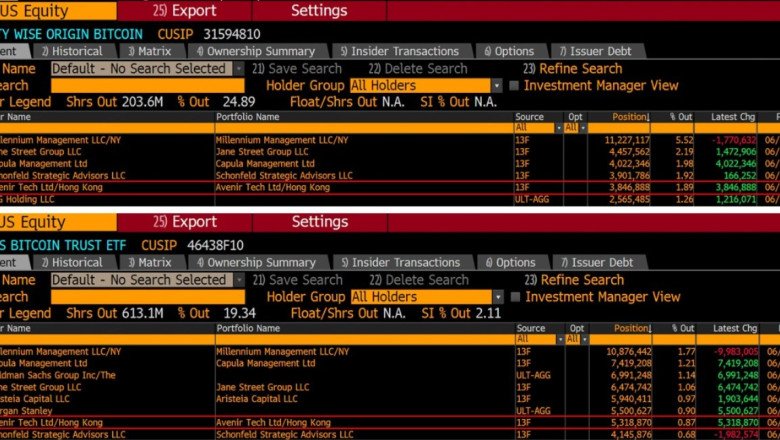Select the position value 11,227,117
This screenshot has height=440, width=780.
(627, 140)
